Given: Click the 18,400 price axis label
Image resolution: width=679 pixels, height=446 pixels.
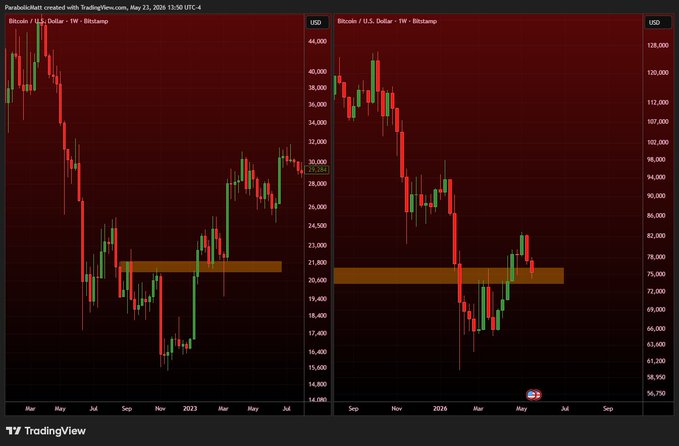Looking at the screenshot, I should click(x=317, y=316).
